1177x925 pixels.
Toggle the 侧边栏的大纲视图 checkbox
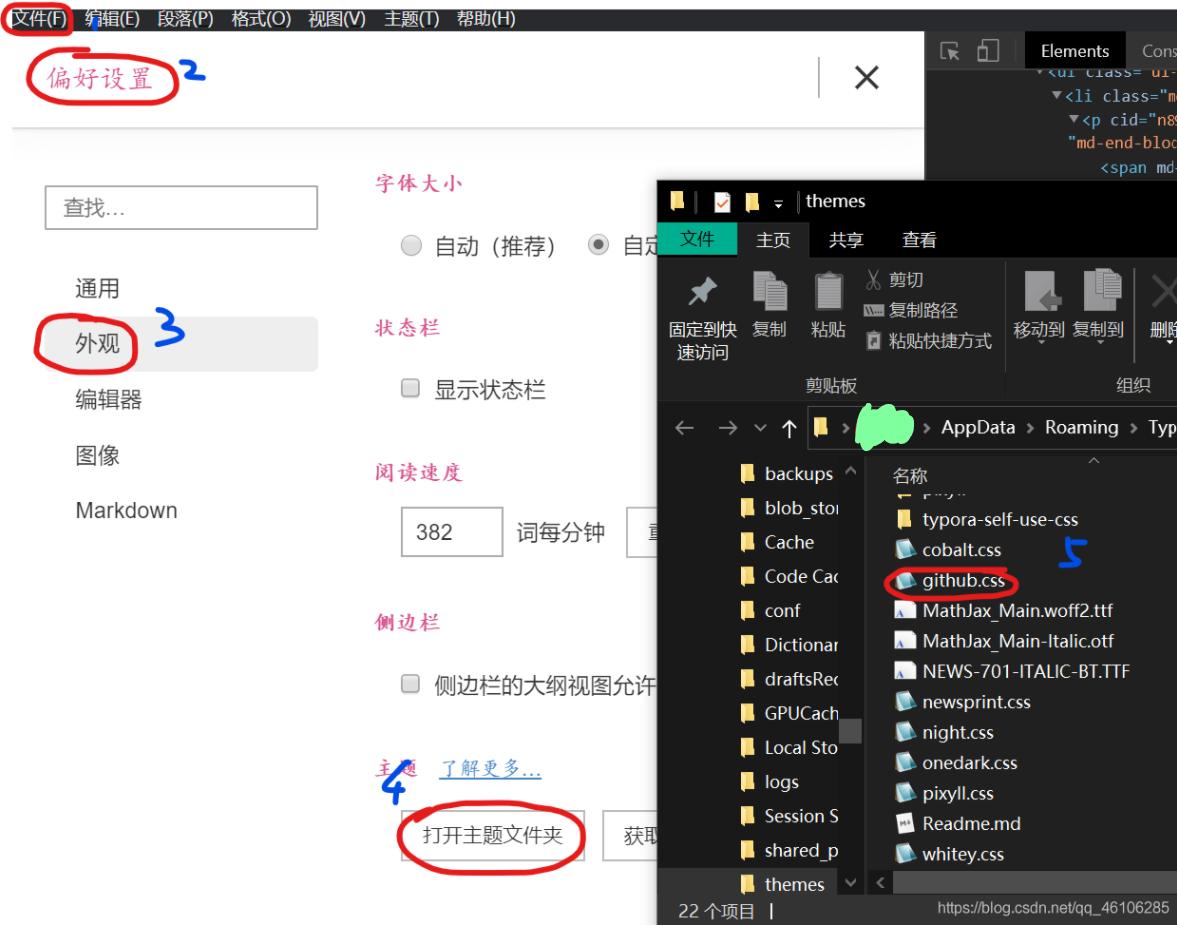pos(410,683)
